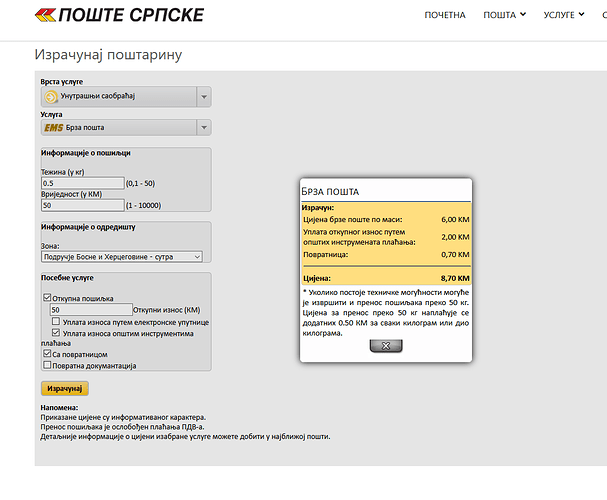
Task: Focus the Вриједност value input field
Action: (x=83, y=205)
